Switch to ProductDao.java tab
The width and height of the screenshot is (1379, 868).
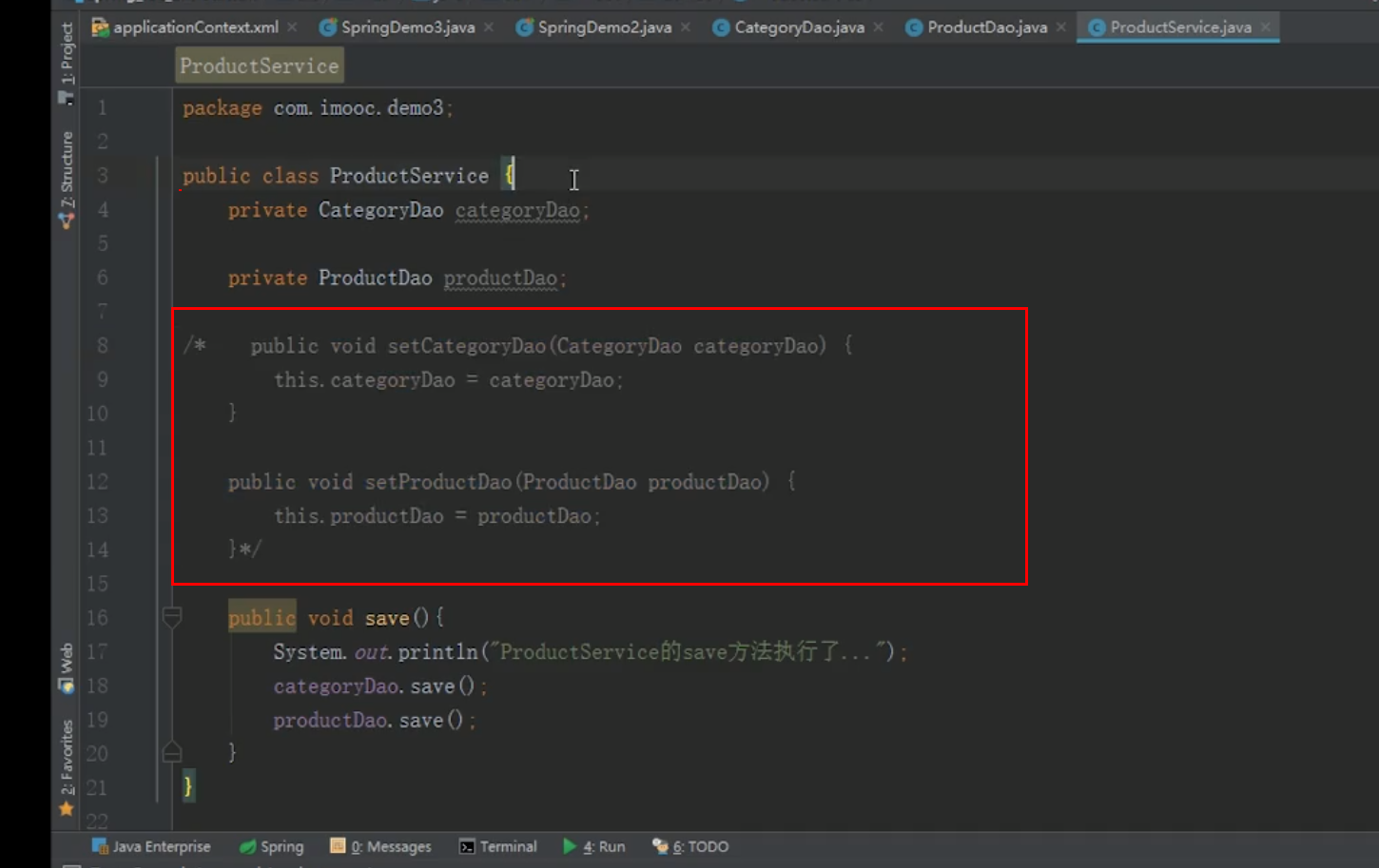point(987,27)
